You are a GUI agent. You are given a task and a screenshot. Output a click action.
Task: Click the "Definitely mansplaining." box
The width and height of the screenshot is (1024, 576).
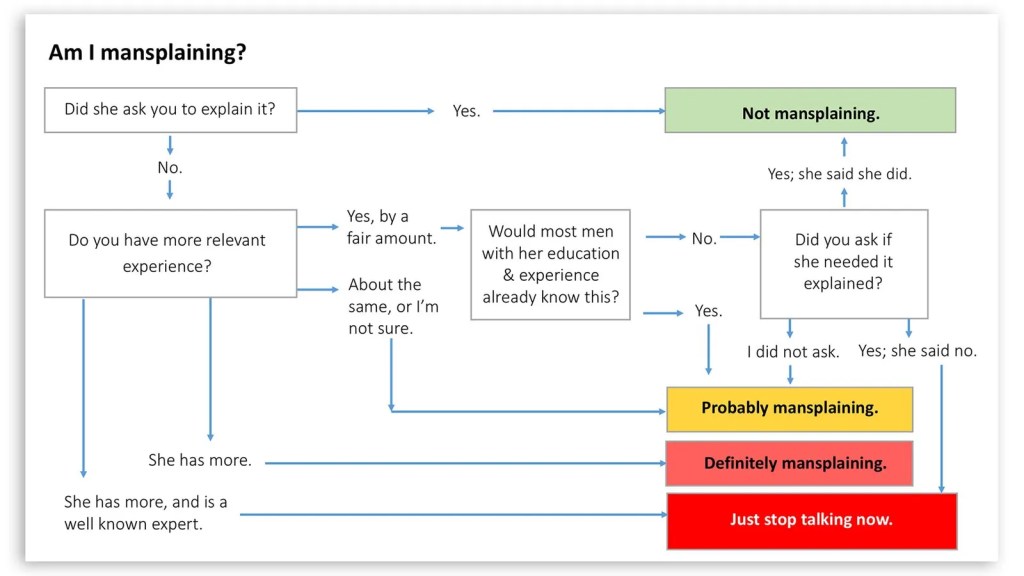tap(789, 464)
